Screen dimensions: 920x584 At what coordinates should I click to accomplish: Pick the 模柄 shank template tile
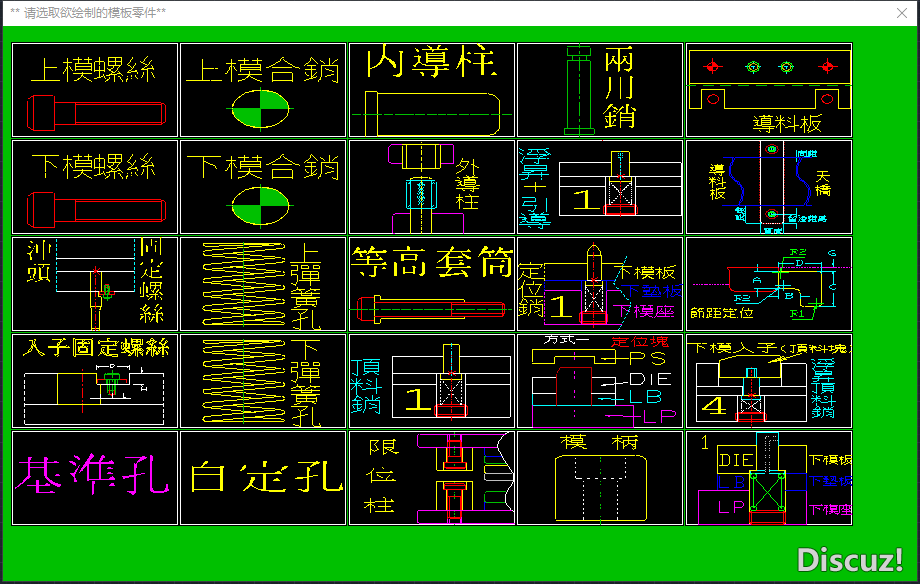[600, 478]
